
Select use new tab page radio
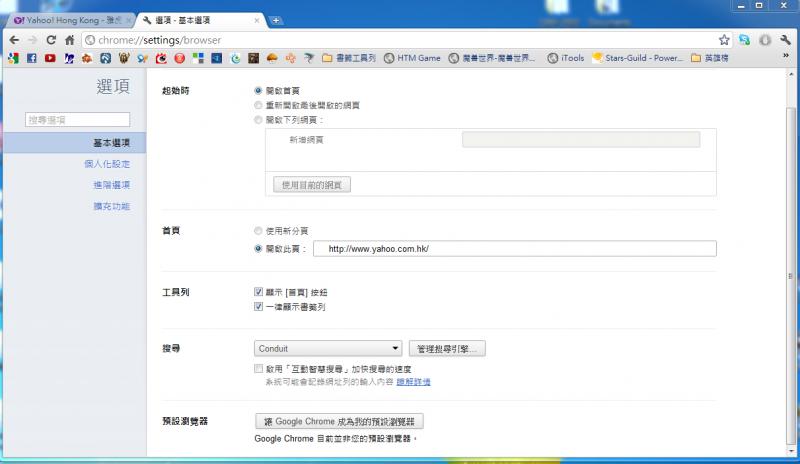(x=258, y=231)
